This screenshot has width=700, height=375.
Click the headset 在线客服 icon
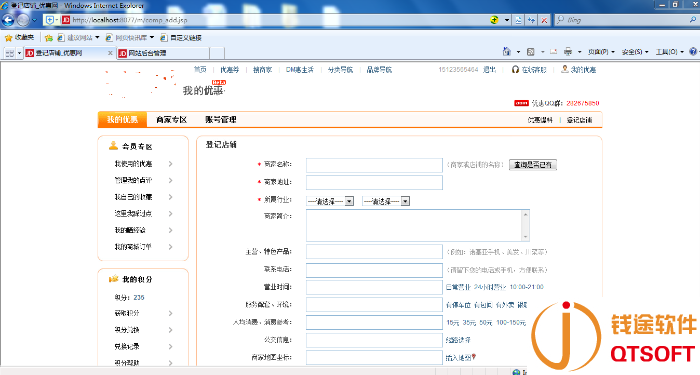click(515, 70)
